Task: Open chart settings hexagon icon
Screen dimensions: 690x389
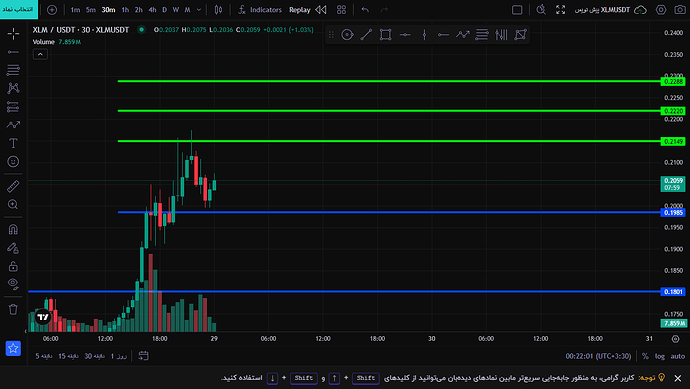Action: (x=661, y=10)
